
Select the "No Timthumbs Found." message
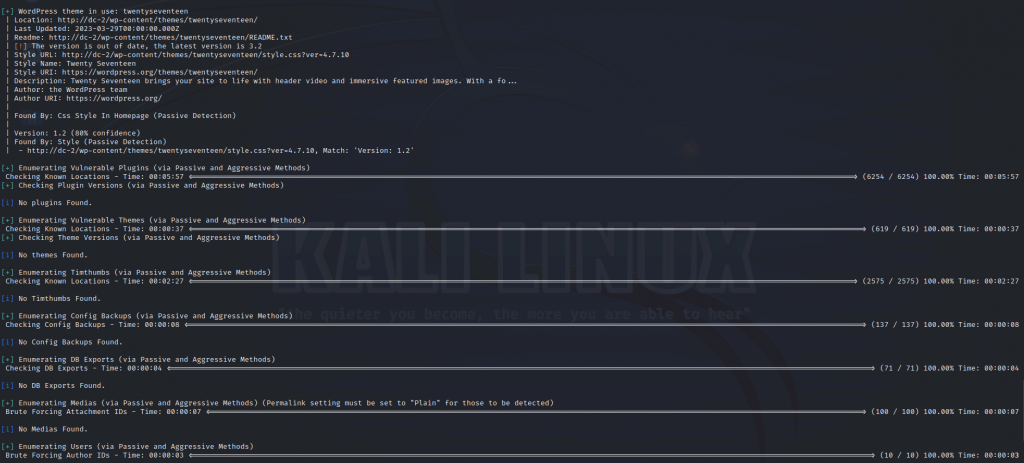coord(59,298)
